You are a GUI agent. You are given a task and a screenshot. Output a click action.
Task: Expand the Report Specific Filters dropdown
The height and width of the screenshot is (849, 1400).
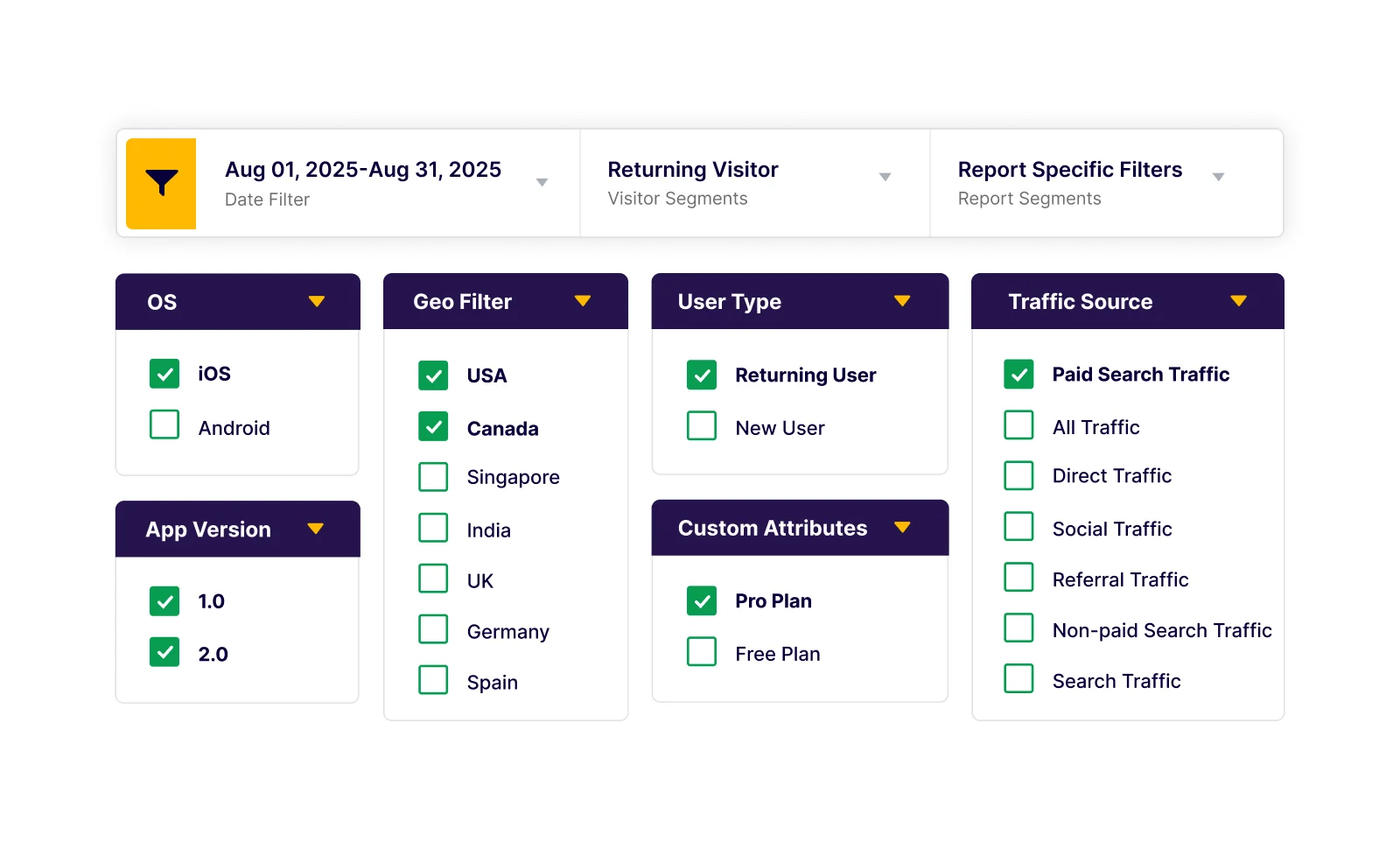[1218, 178]
